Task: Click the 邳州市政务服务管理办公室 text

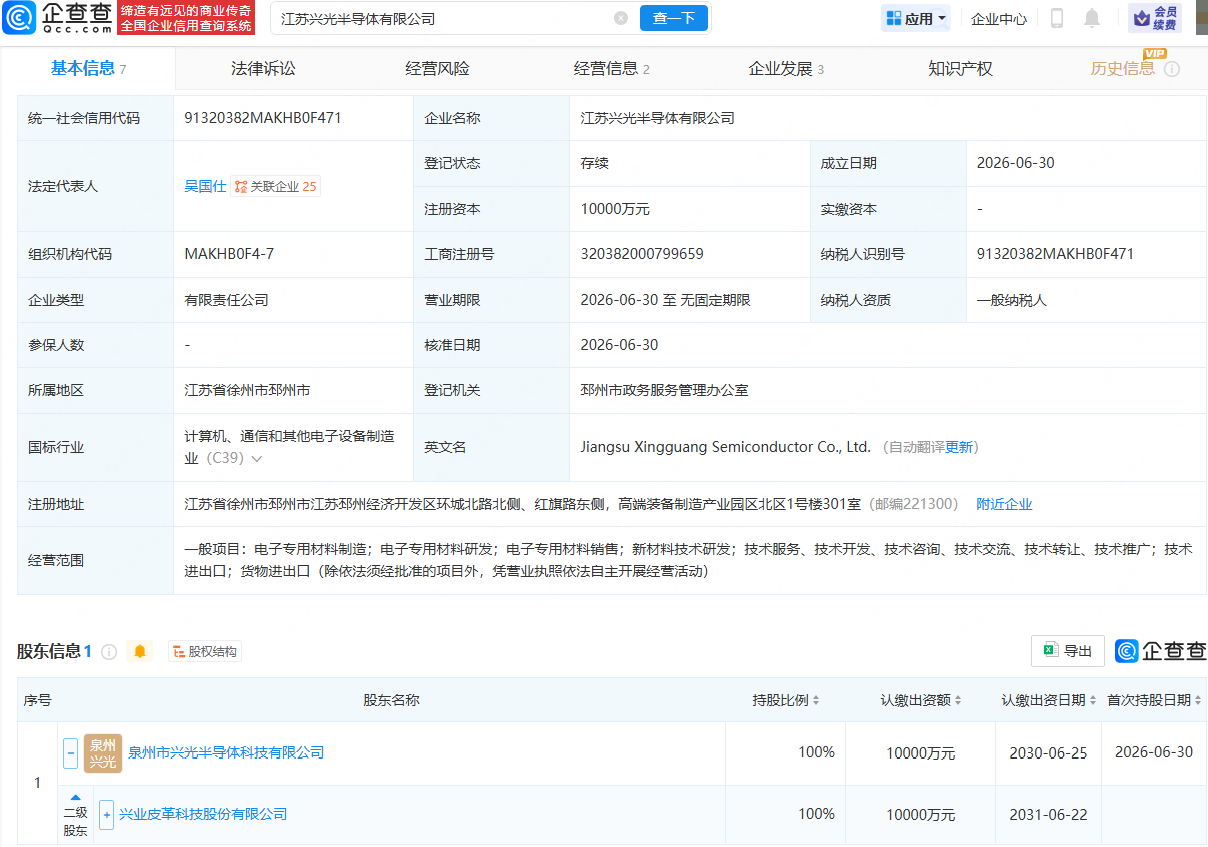Action: coord(664,390)
